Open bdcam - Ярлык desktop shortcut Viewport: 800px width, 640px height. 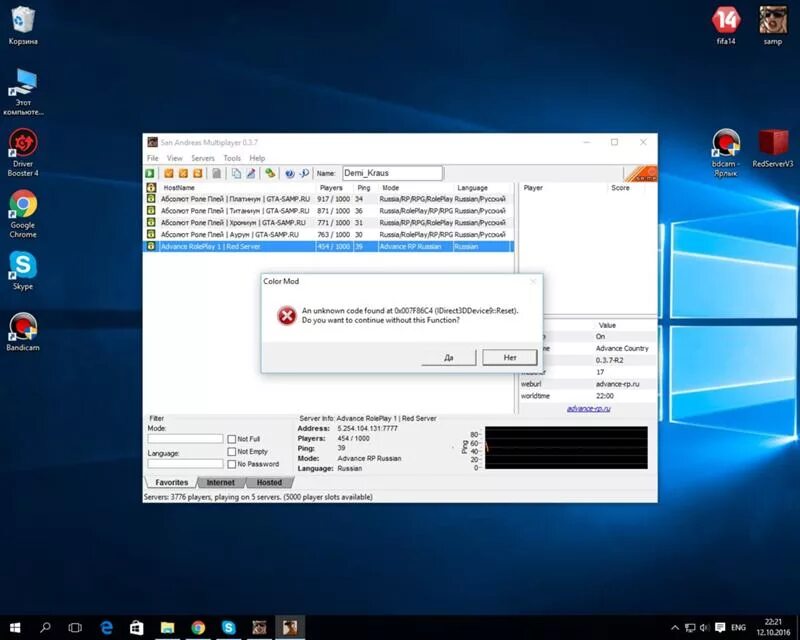(x=726, y=152)
